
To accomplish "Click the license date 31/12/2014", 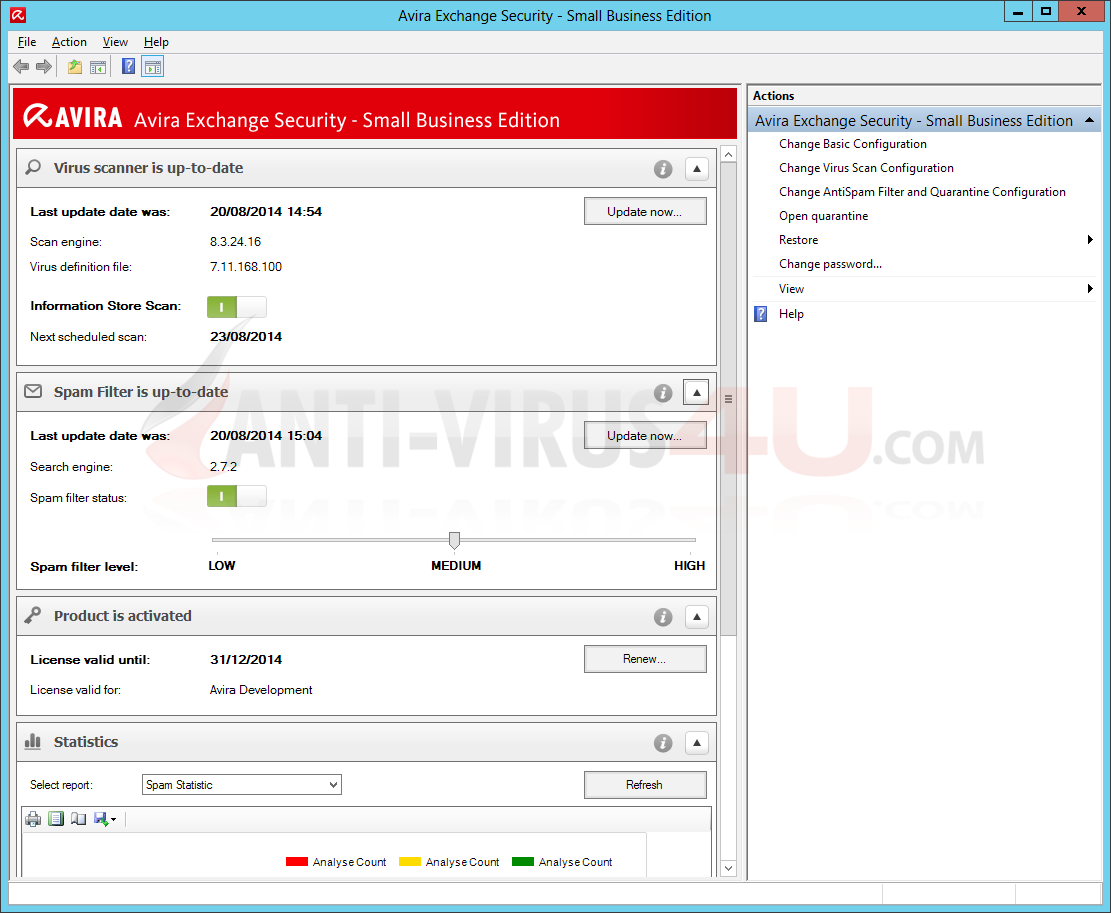I will click(246, 659).
